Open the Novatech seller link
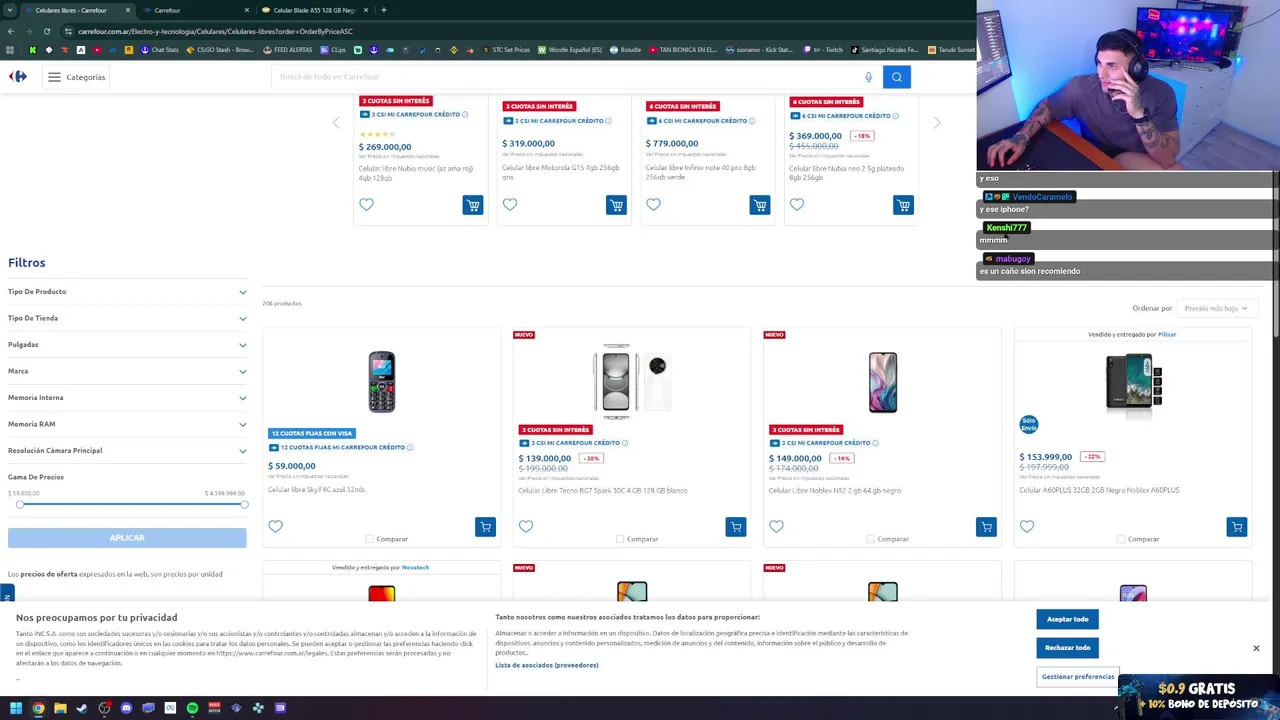1280x720 pixels. (x=415, y=568)
